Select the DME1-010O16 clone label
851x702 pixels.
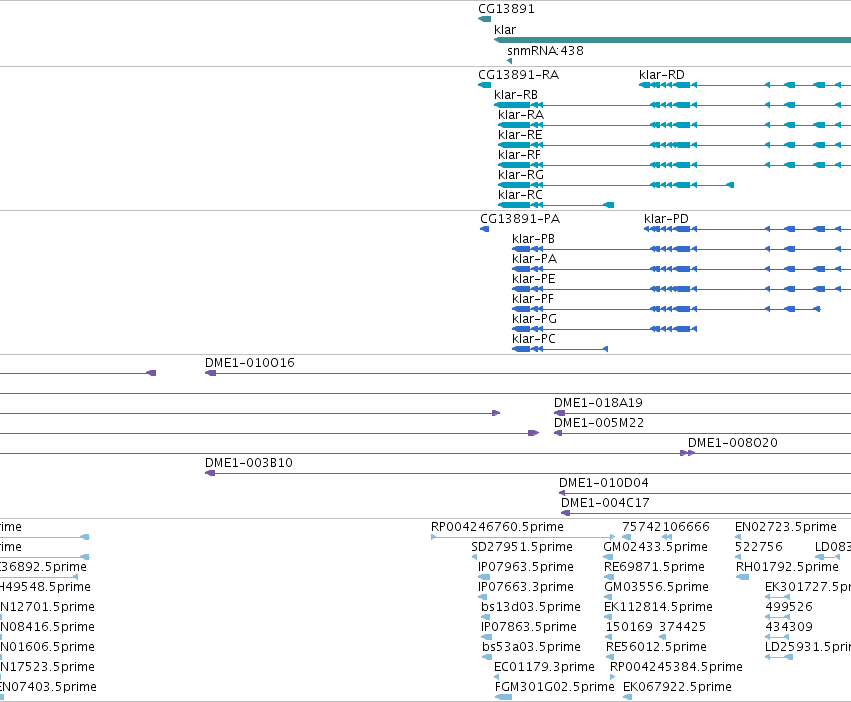tap(250, 363)
